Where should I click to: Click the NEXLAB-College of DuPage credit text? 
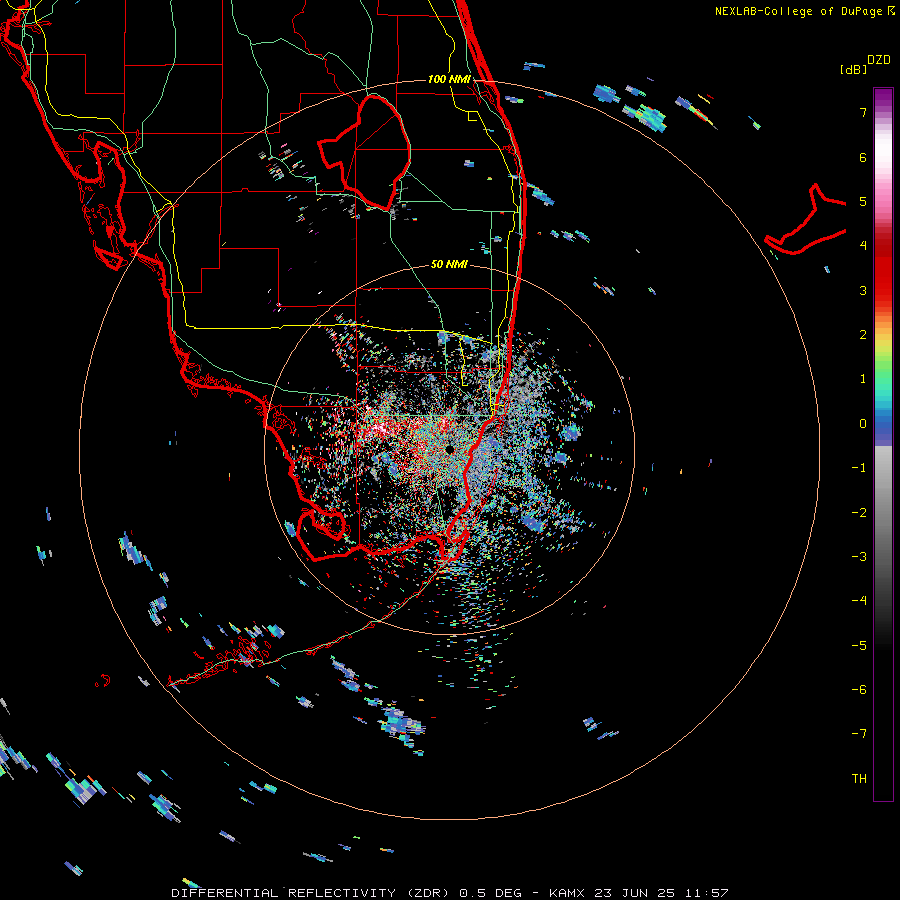804,11
